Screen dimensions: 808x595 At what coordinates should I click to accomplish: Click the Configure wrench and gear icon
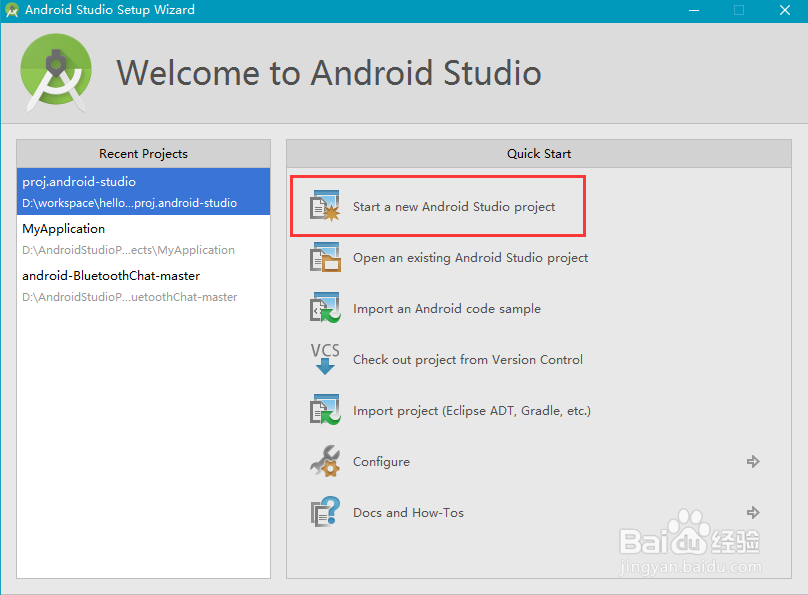[325, 461]
